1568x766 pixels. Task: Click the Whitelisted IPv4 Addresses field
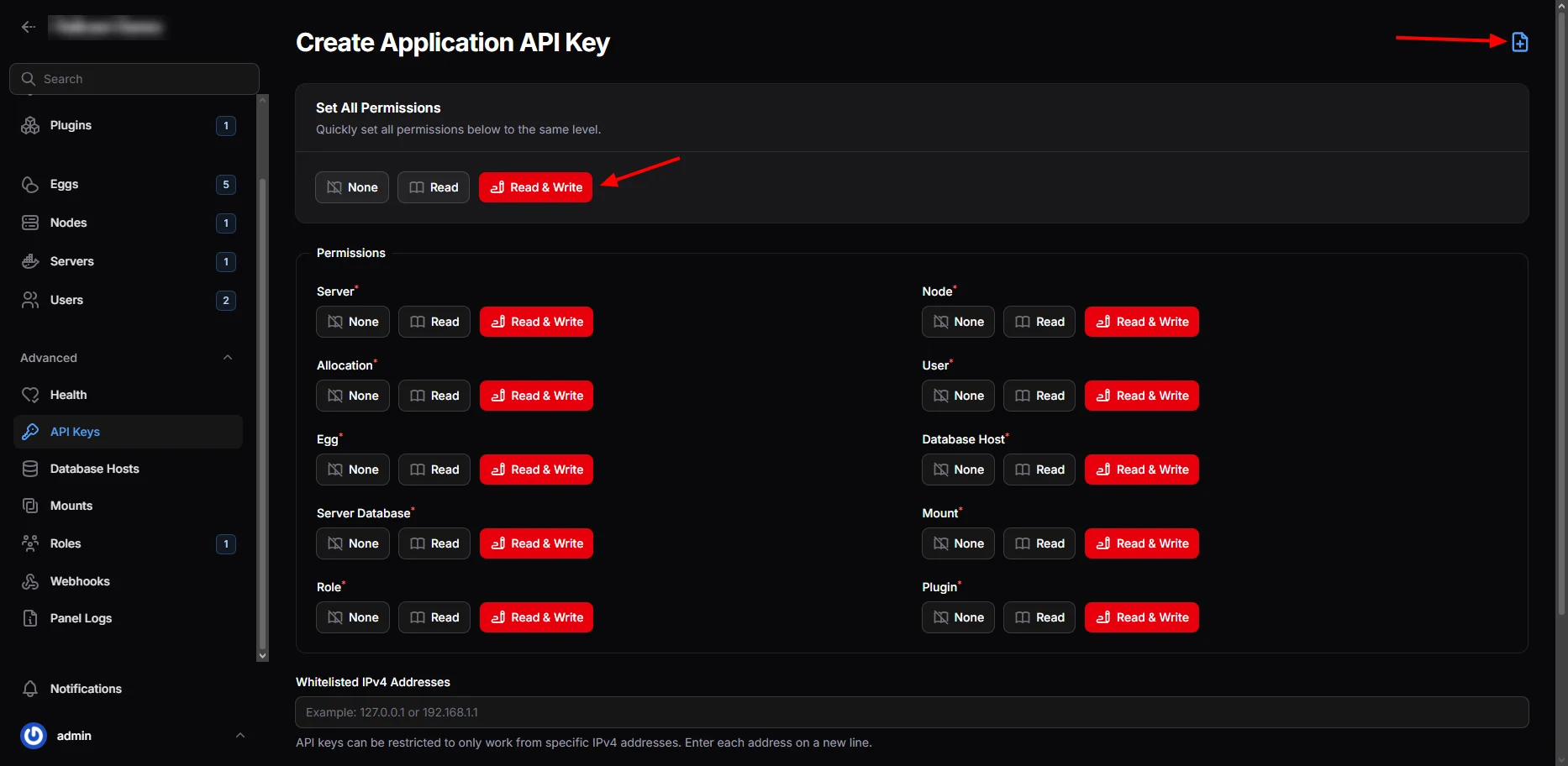pos(912,712)
